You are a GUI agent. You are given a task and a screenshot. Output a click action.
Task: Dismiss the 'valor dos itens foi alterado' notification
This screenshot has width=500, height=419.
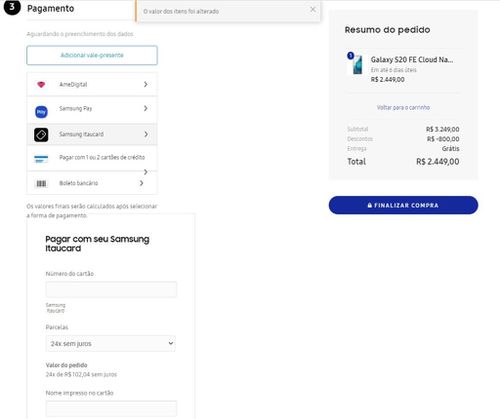point(313,9)
